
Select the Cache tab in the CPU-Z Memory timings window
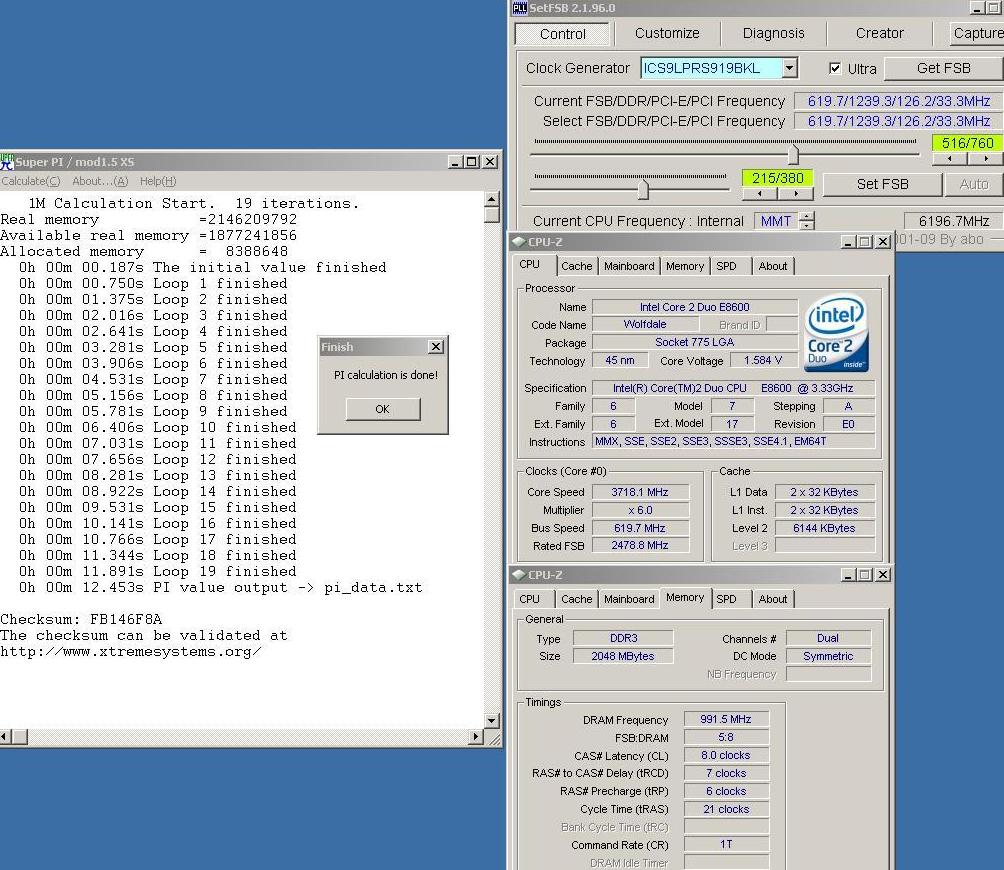576,599
